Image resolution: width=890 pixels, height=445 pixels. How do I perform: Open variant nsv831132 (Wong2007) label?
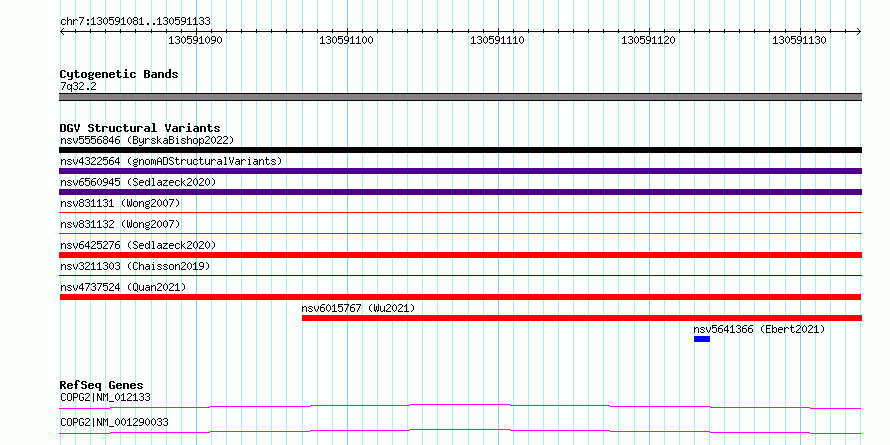pyautogui.click(x=120, y=224)
